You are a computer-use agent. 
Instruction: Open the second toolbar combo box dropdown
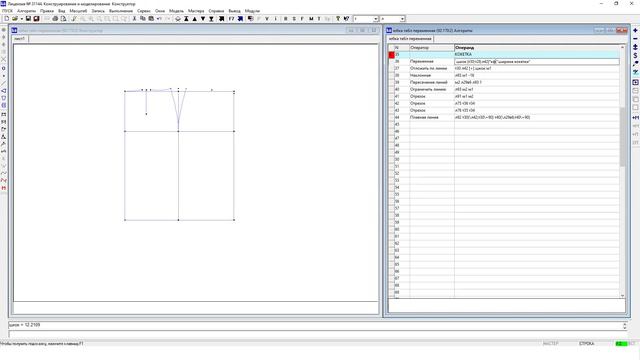pos(402,19)
